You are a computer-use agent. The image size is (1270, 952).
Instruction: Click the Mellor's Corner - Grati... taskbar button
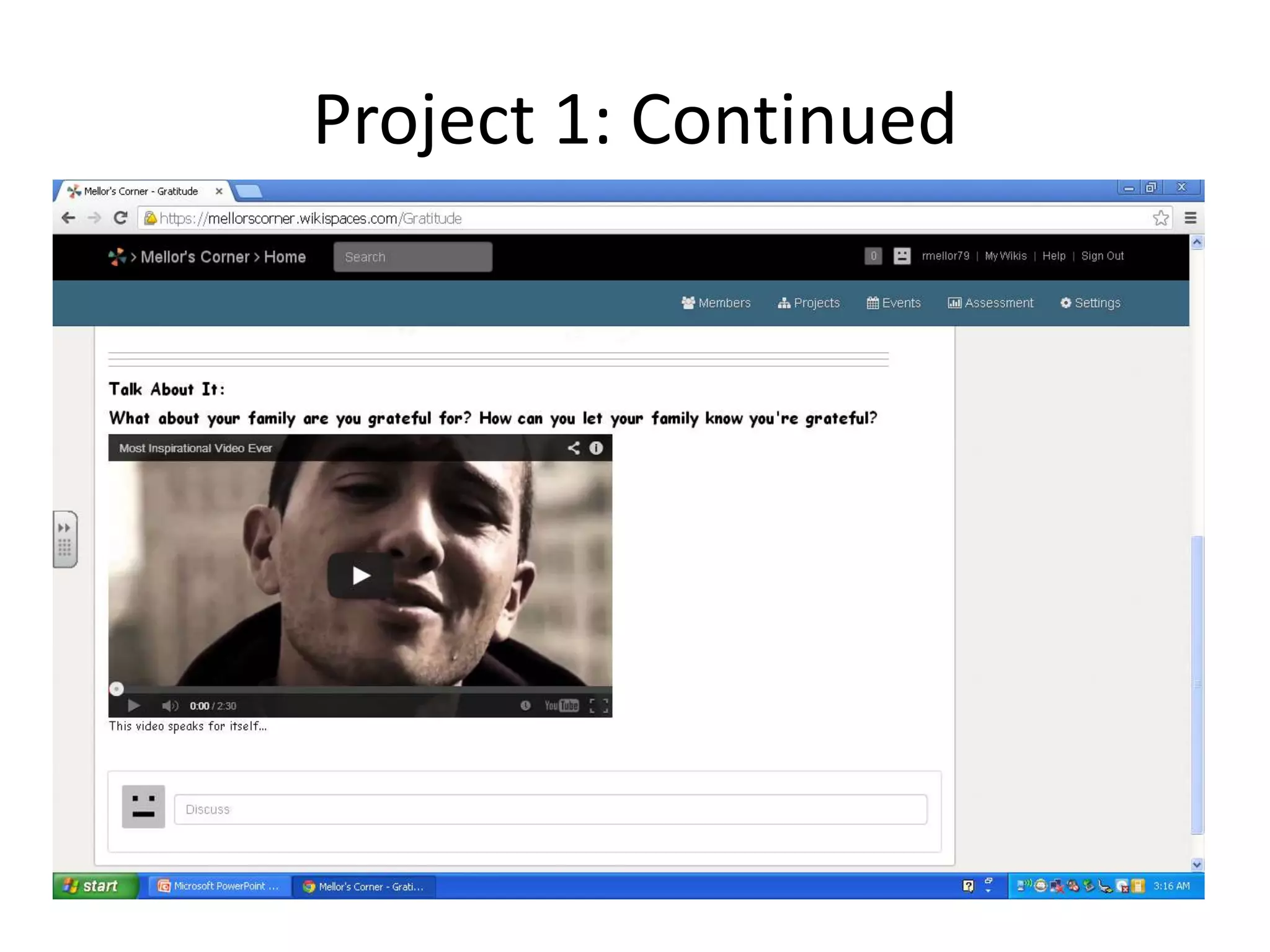[x=364, y=886]
